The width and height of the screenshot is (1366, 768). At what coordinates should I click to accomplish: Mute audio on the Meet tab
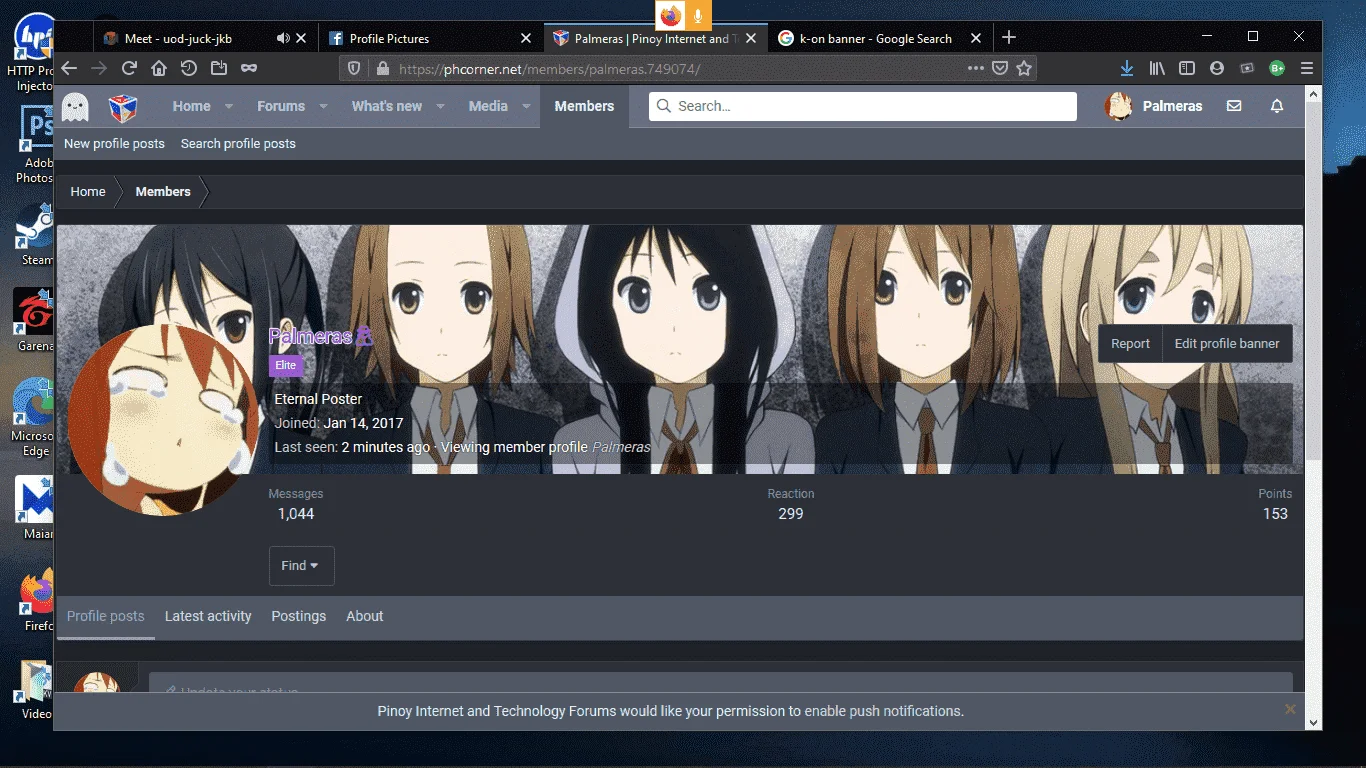pos(283,38)
